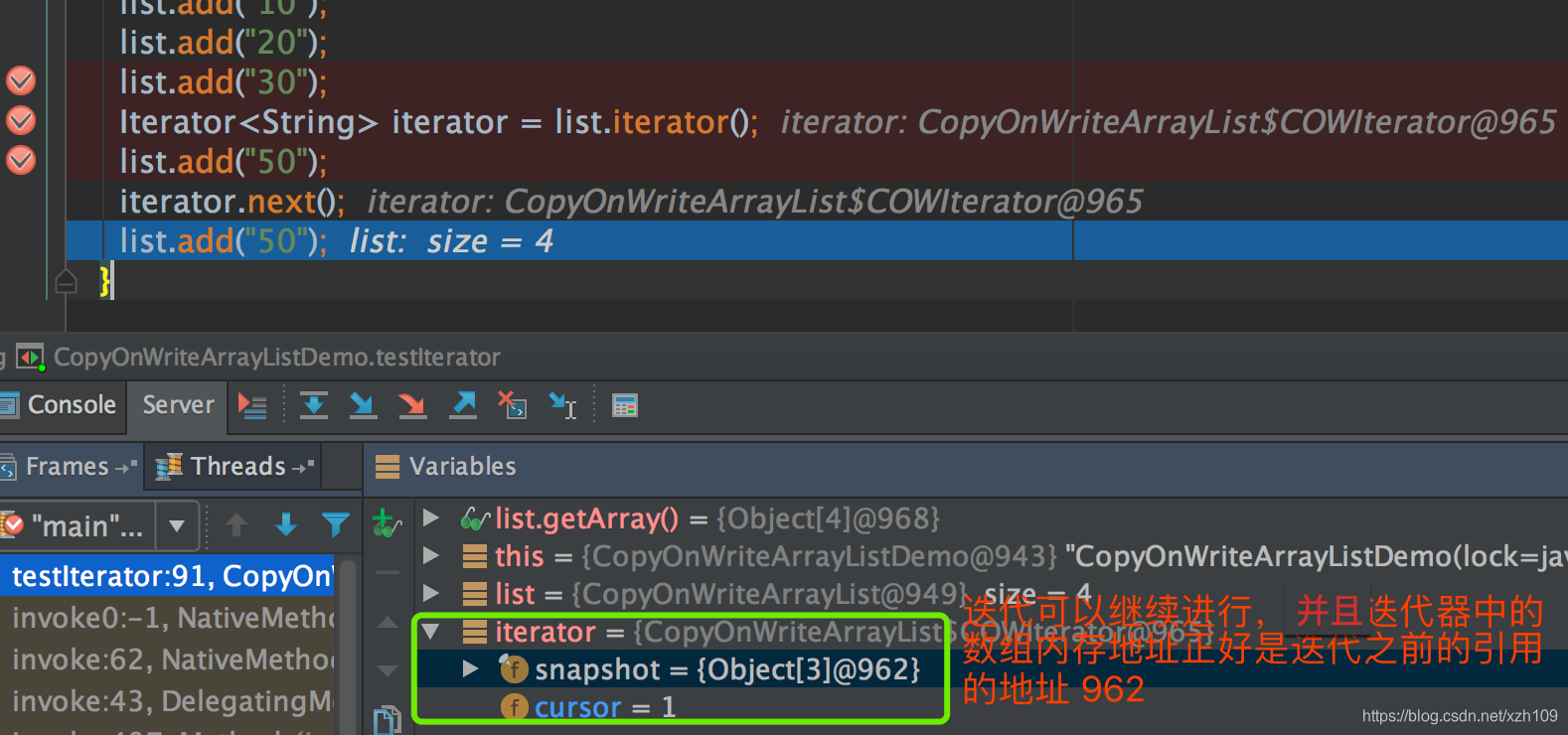Click the frames list vertical scrollbar
This screenshot has width=1568, height=735.
[x=347, y=646]
